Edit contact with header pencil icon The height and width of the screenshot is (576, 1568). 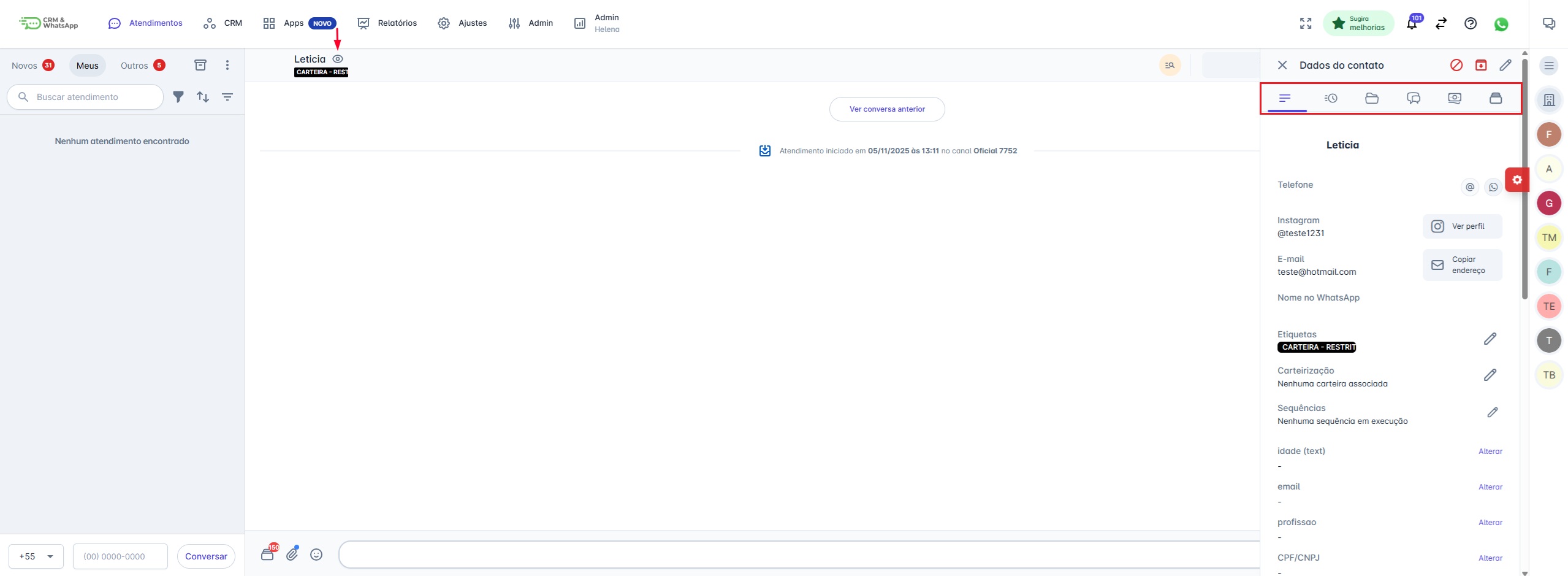point(1505,65)
